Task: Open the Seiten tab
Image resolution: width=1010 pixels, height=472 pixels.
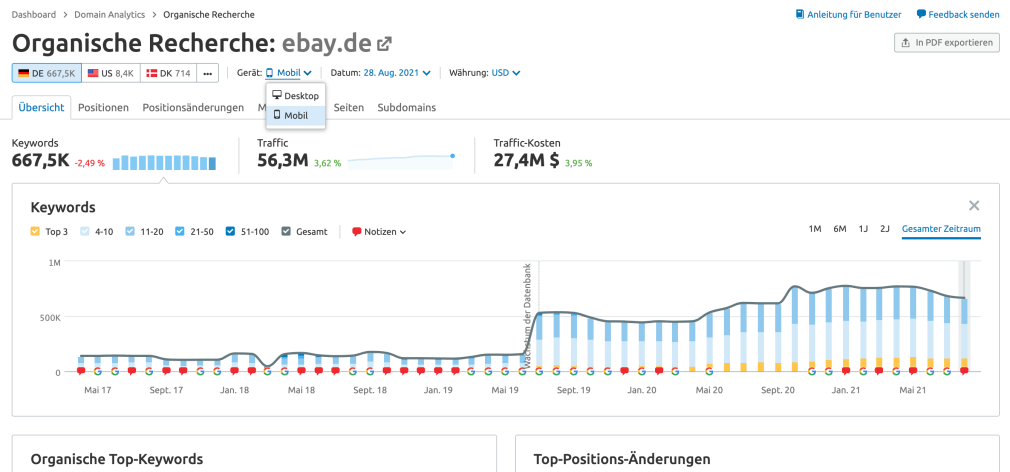Action: pos(348,108)
